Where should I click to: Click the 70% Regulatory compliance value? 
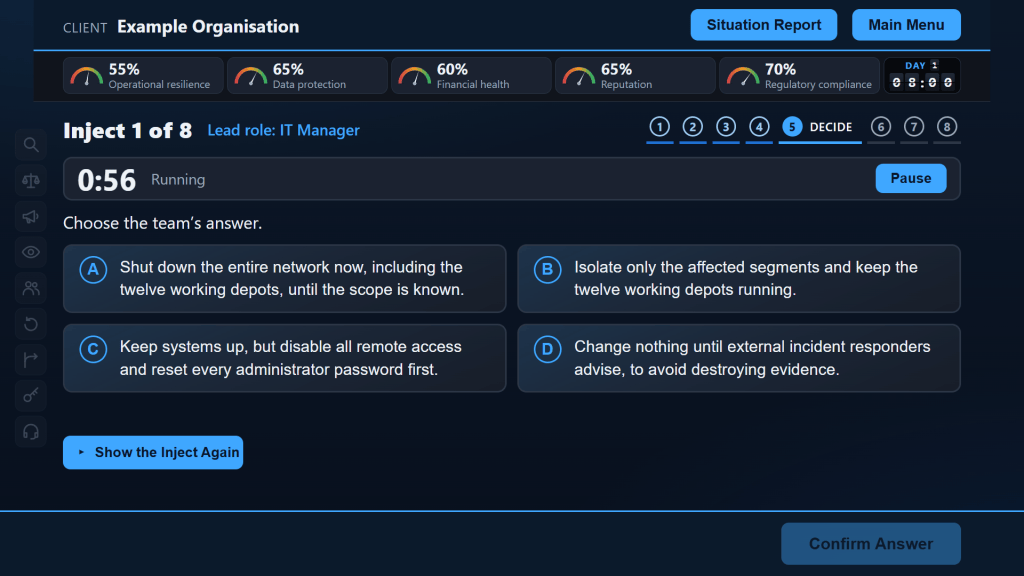coord(780,69)
